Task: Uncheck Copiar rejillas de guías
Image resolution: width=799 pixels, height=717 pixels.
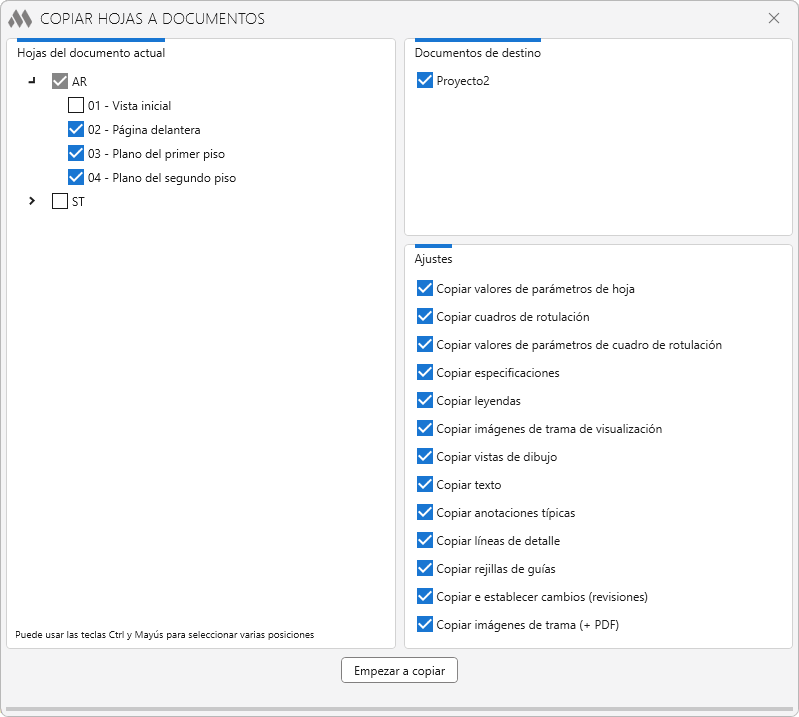Action: pyautogui.click(x=424, y=569)
